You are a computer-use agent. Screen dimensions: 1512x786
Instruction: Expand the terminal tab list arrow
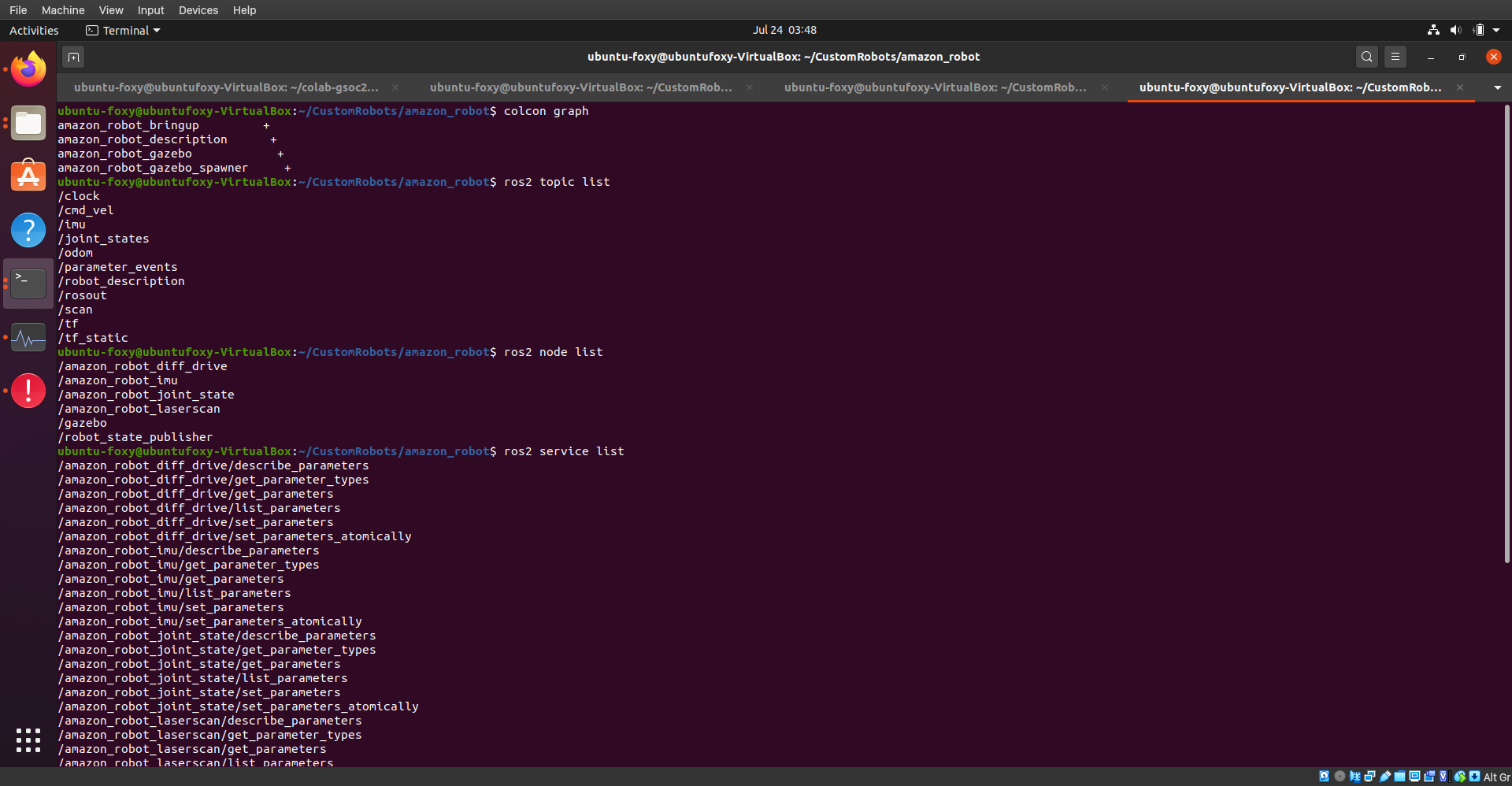[1497, 87]
